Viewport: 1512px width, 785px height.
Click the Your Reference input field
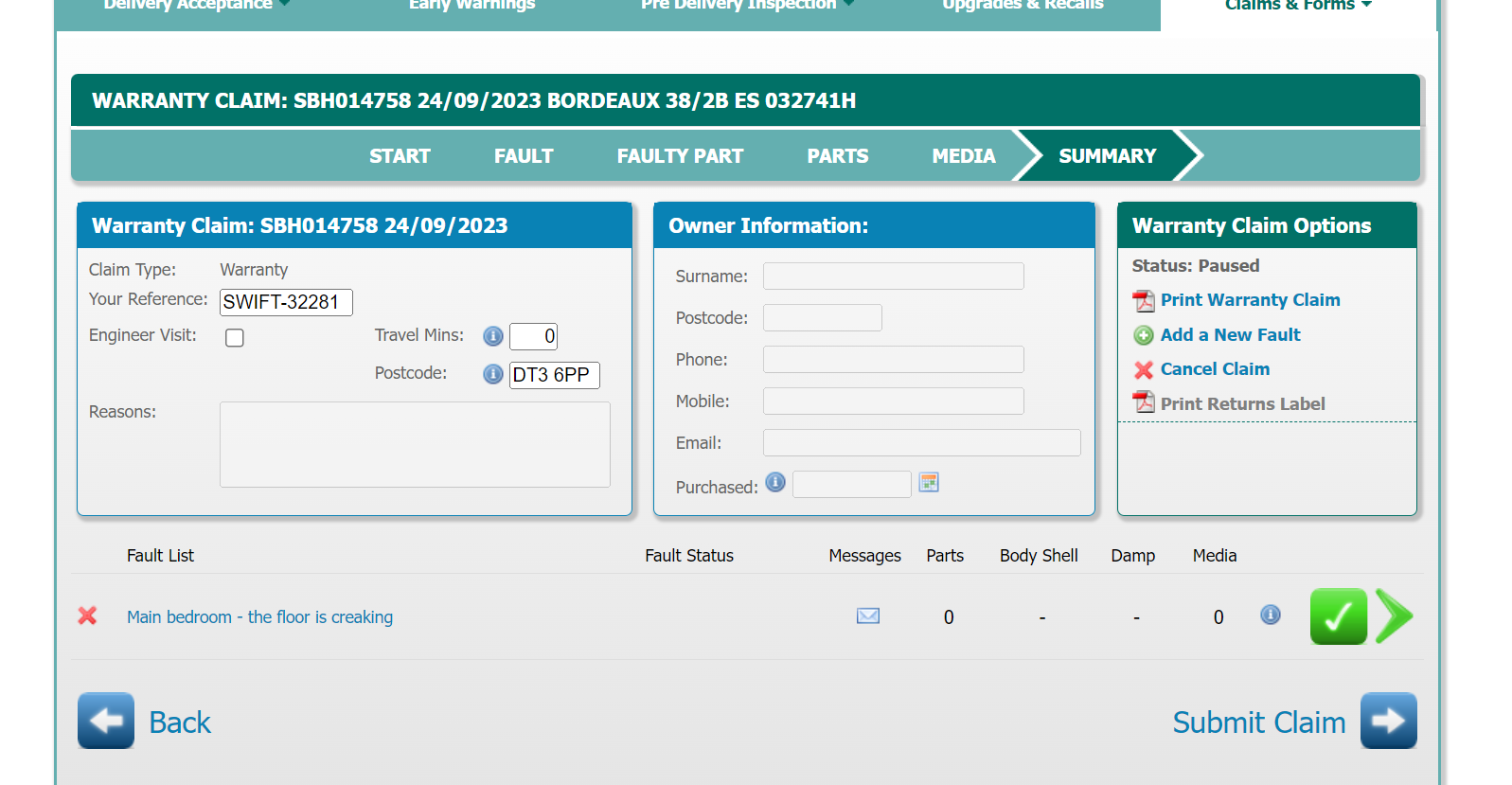click(286, 302)
